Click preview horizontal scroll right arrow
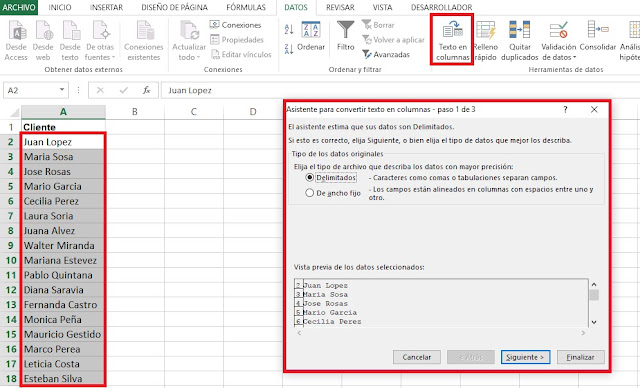 pos(584,333)
